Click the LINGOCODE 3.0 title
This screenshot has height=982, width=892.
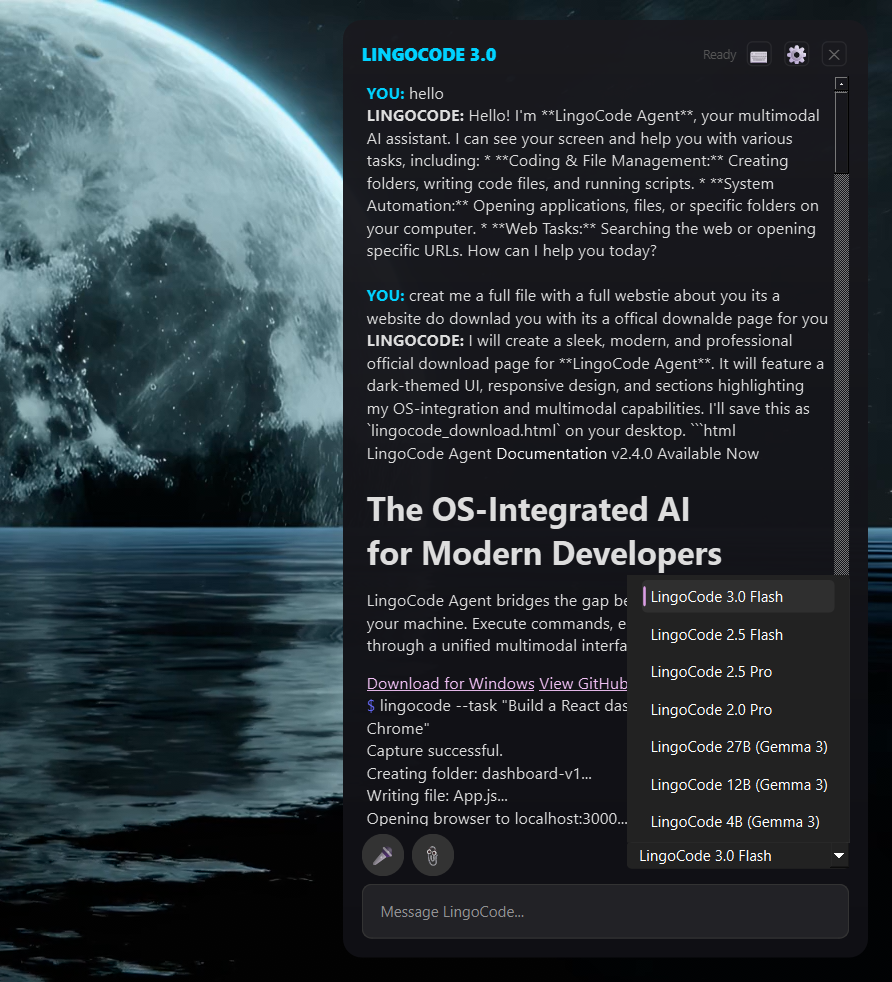click(x=429, y=55)
